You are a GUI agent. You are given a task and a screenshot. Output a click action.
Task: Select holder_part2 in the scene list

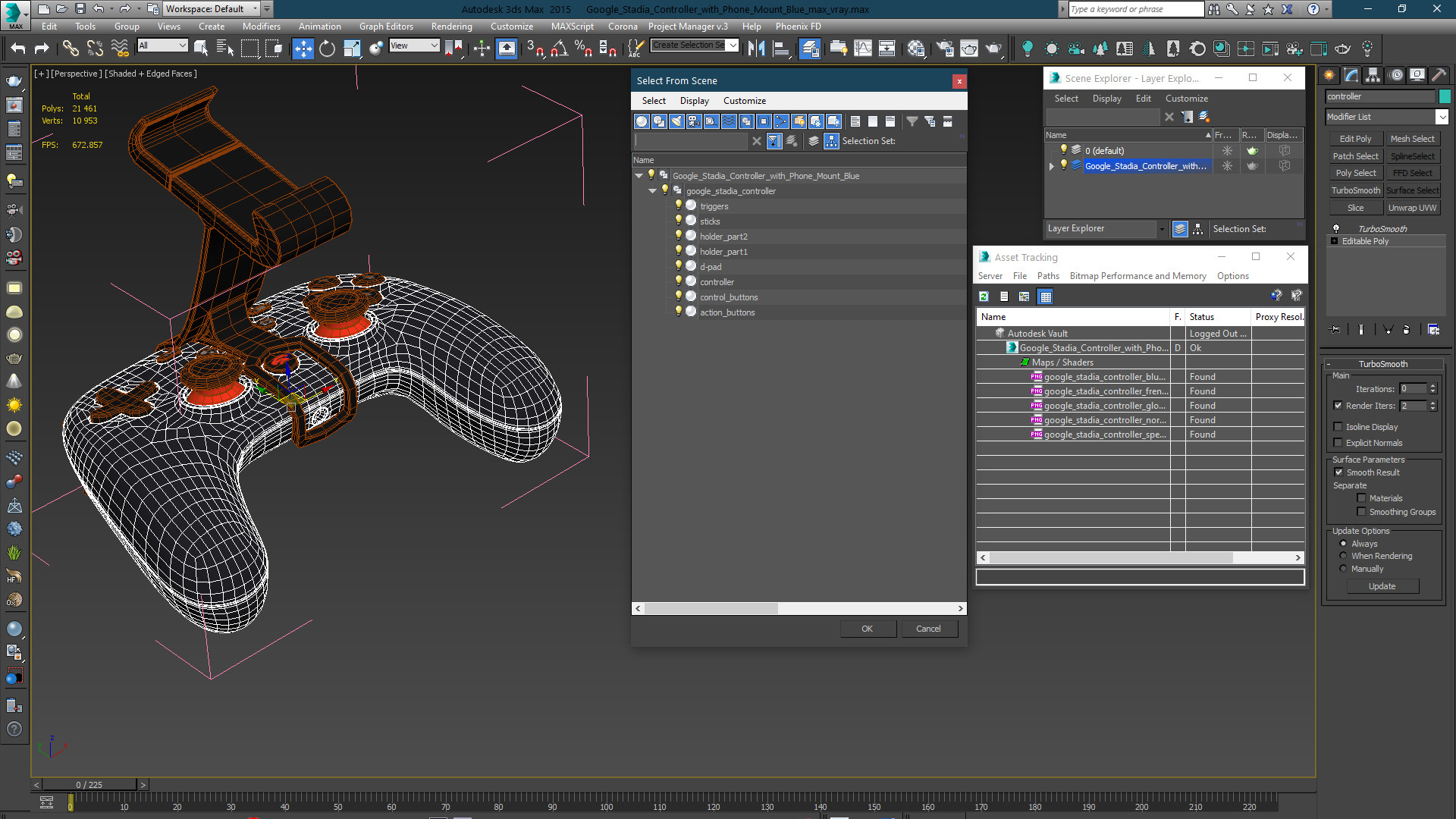(723, 237)
